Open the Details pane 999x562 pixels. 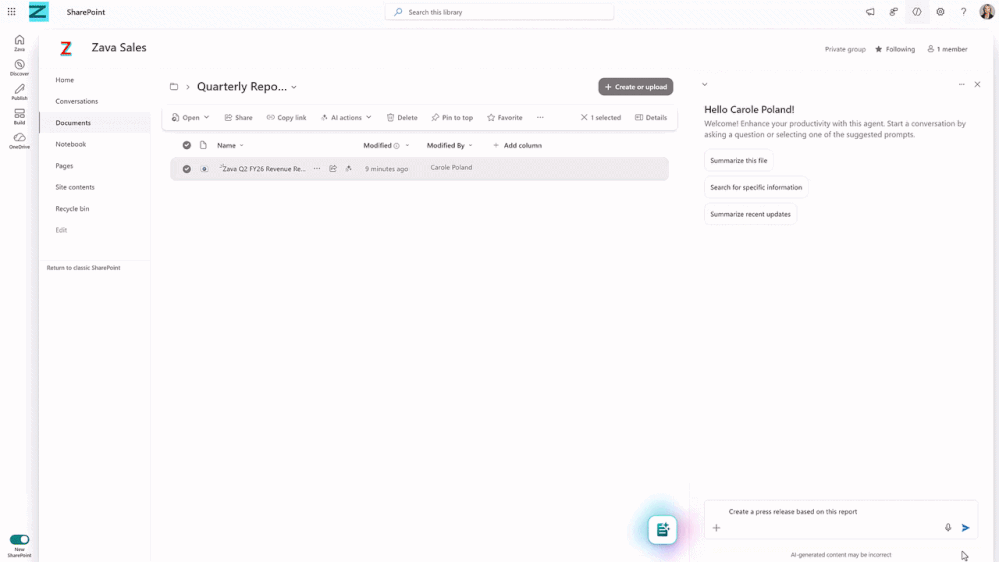(650, 117)
